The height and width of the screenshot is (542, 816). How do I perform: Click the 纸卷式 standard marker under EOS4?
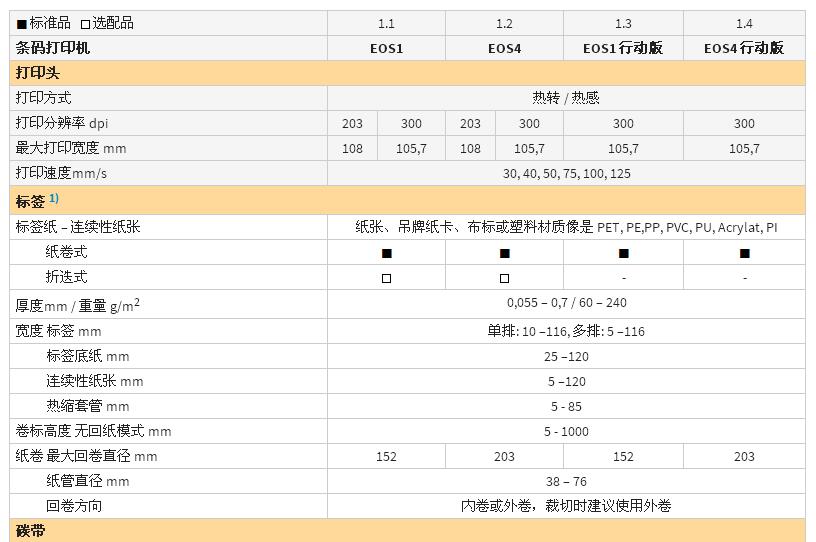(504, 253)
